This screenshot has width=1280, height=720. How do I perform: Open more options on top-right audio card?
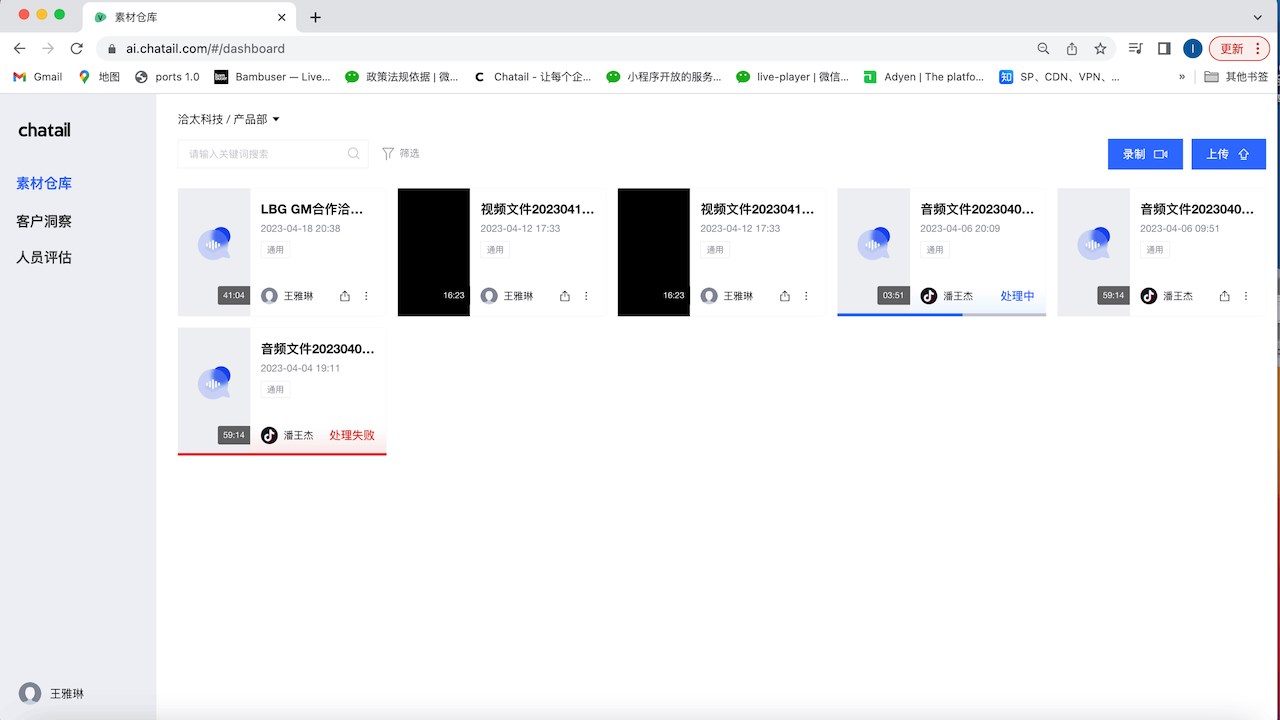click(1246, 296)
